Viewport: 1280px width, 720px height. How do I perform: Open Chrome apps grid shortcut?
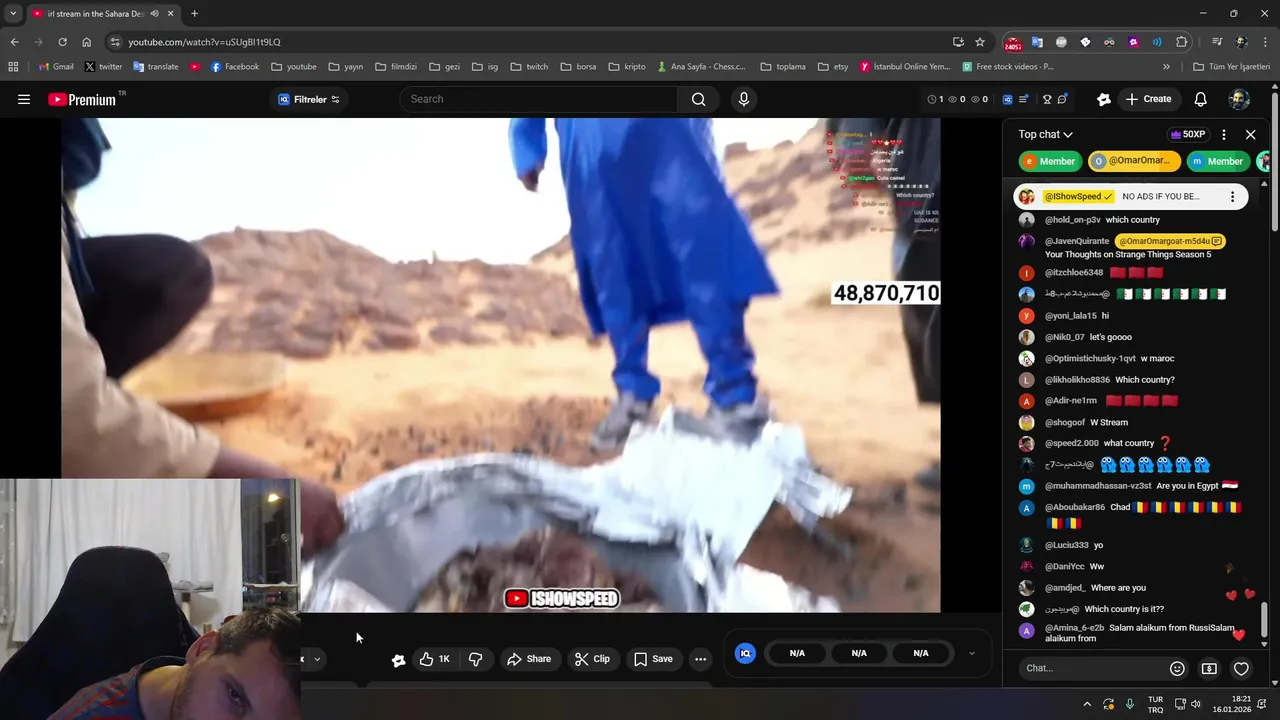(13, 67)
